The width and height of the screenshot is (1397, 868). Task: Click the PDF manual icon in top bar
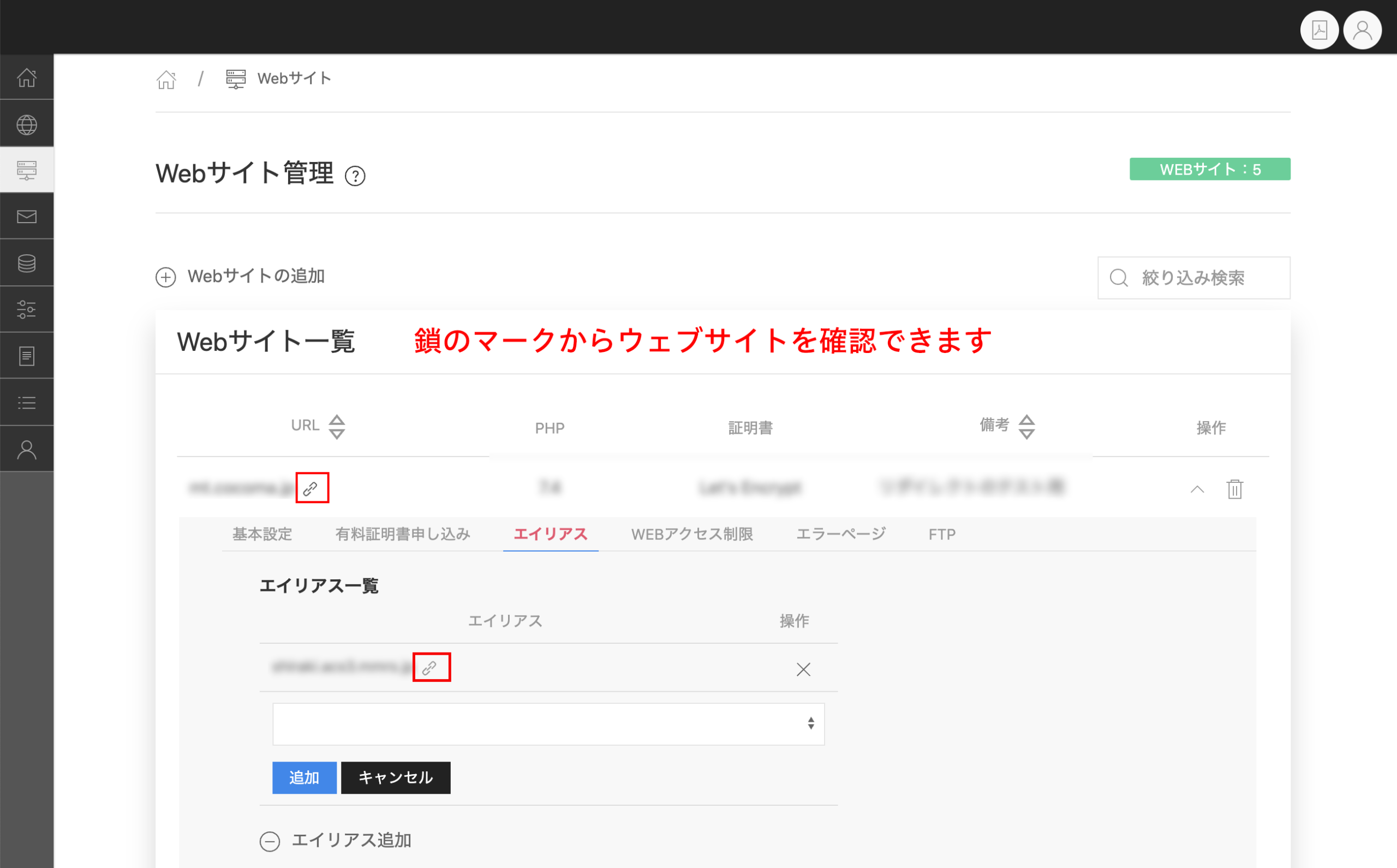[1319, 30]
